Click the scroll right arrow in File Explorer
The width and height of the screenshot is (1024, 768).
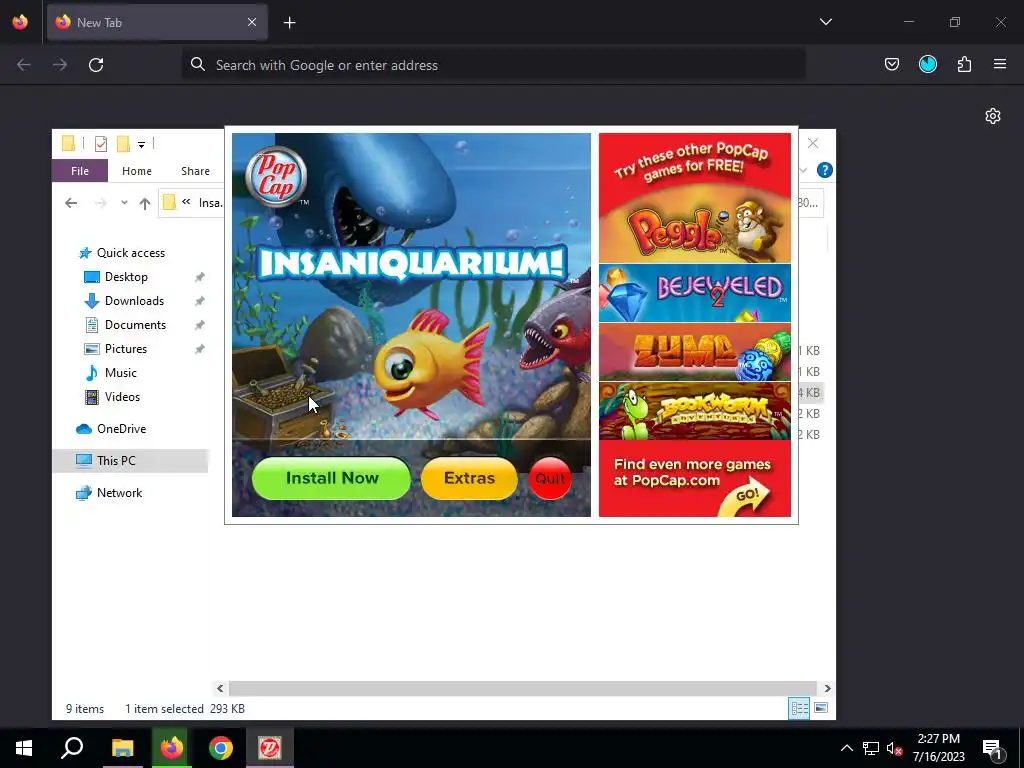click(827, 688)
